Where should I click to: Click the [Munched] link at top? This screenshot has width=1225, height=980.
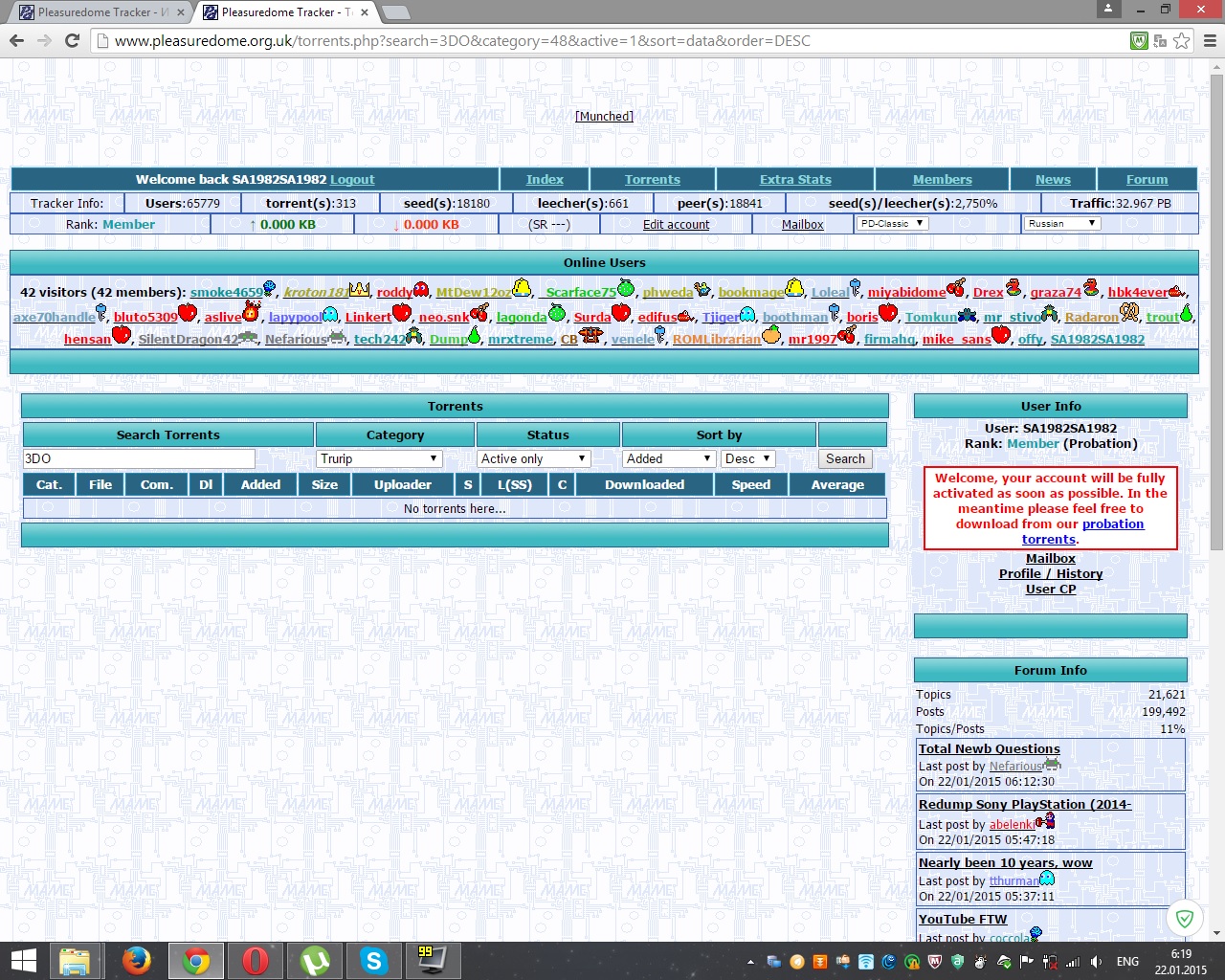604,116
